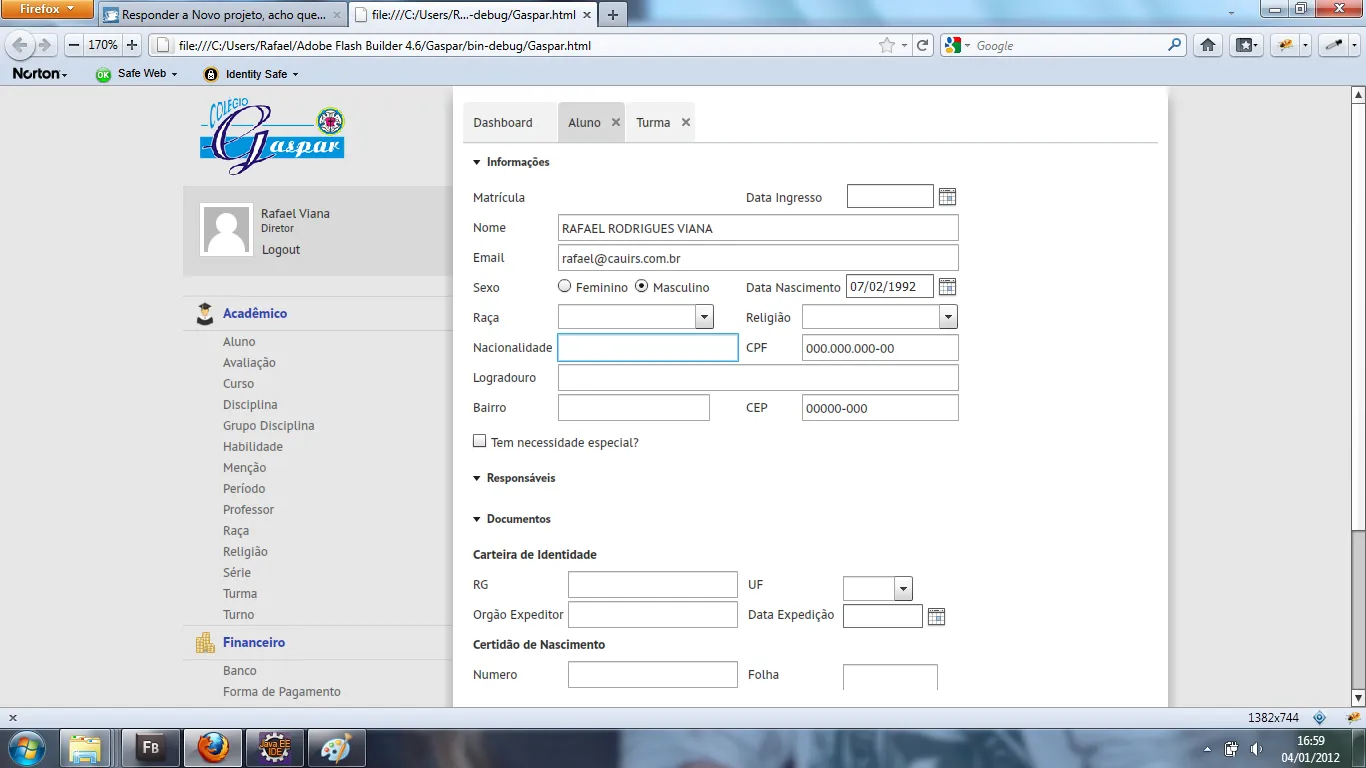Click the blue diamond icon in the status bar

(x=1319, y=718)
